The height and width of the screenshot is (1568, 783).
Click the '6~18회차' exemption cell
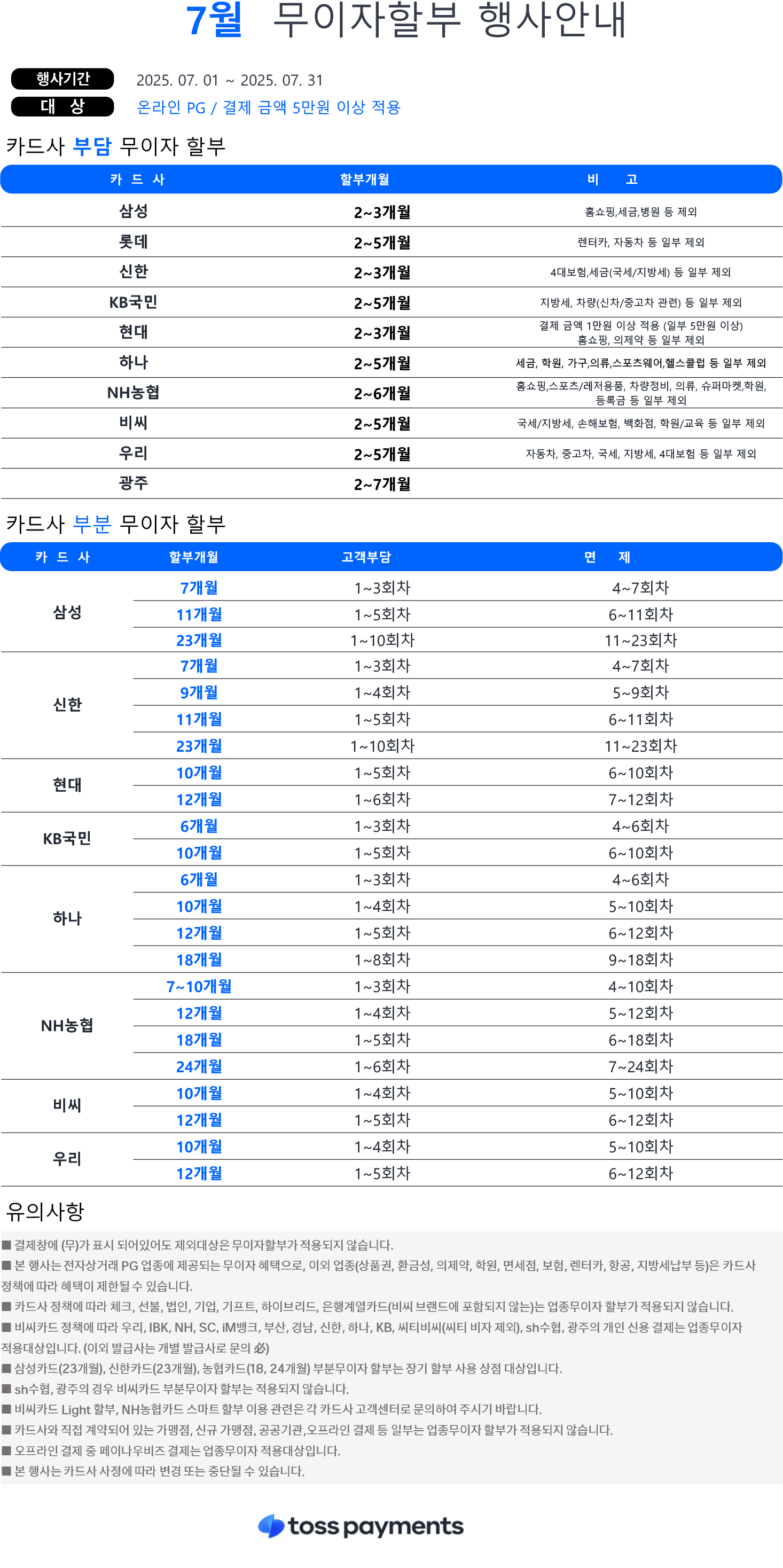[640, 1040]
